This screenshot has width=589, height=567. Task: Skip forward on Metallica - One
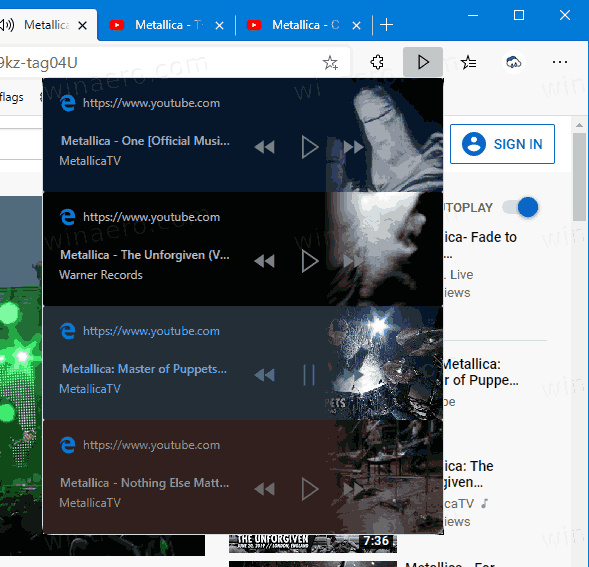pos(353,147)
